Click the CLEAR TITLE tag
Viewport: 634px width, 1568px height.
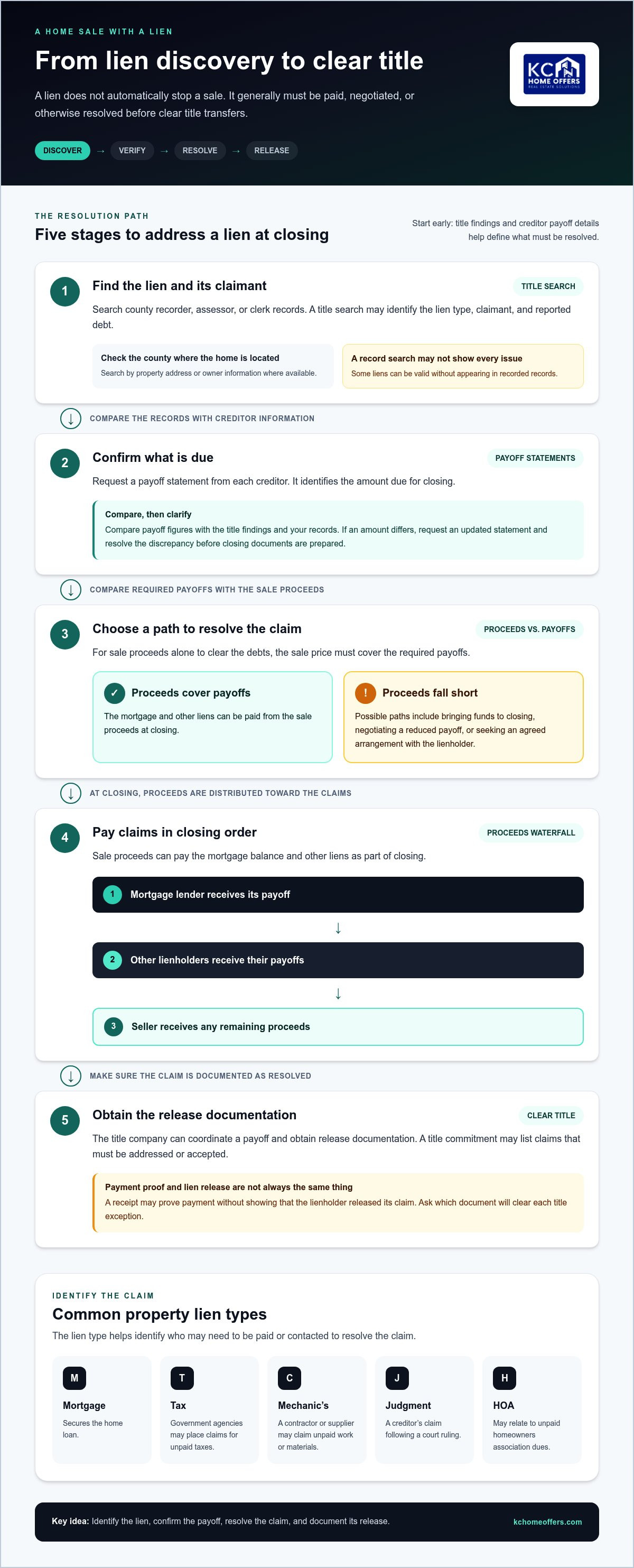pos(551,1115)
